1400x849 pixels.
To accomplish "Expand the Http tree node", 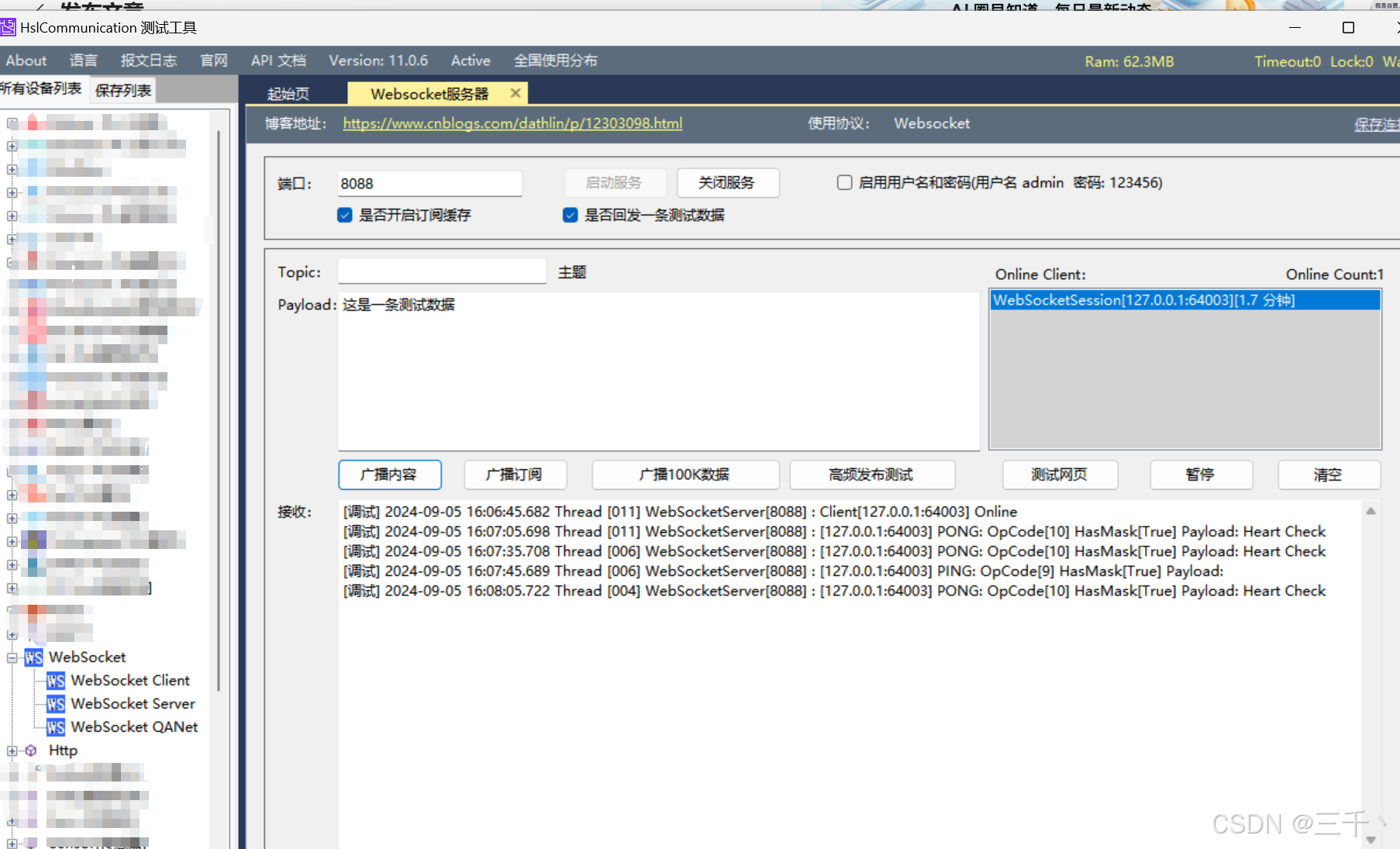I will 12,750.
